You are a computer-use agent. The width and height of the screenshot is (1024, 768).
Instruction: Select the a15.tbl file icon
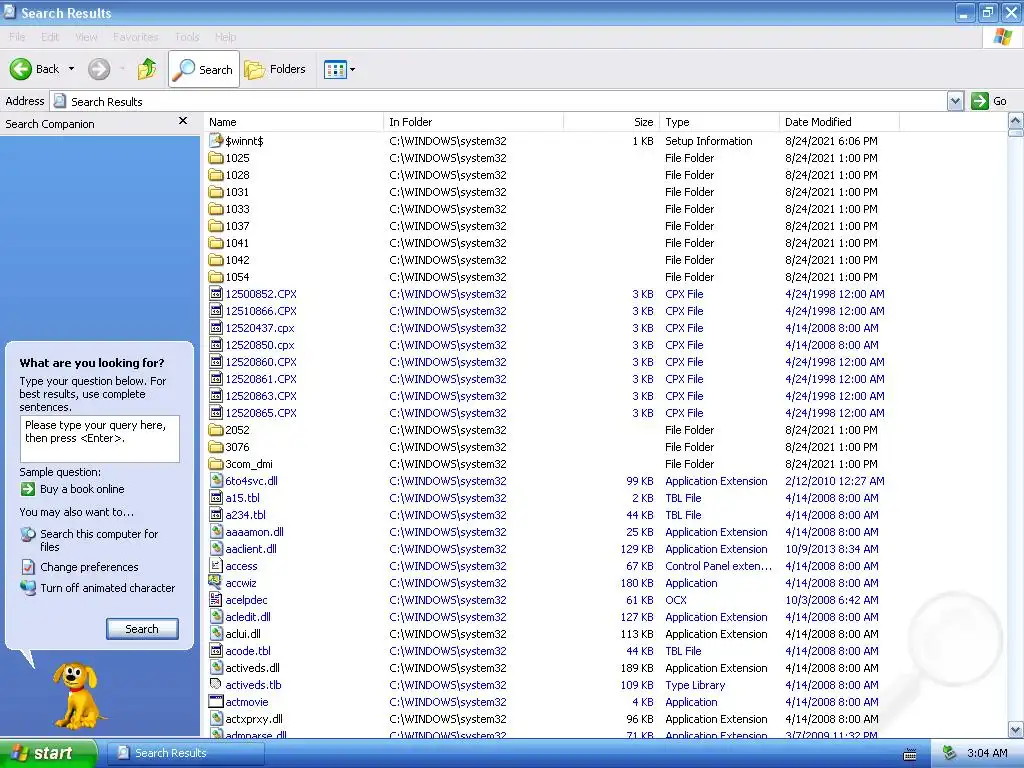pyautogui.click(x=216, y=497)
